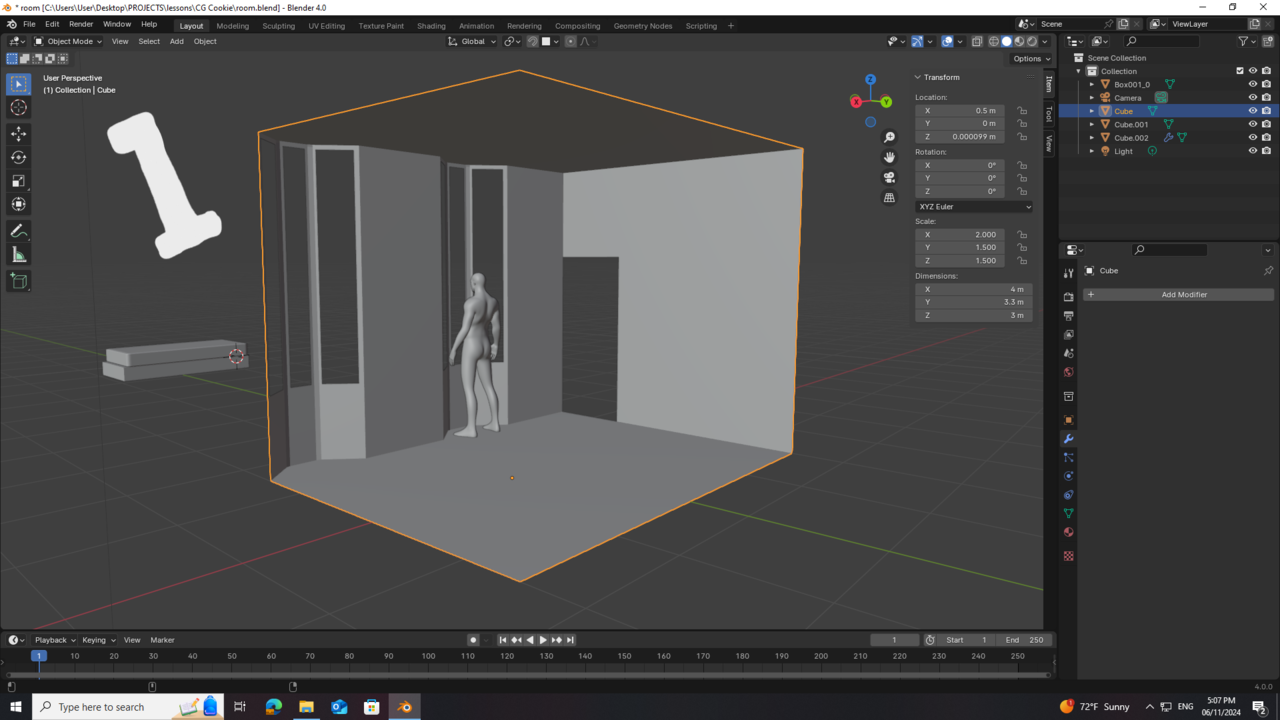Hide Cube.001 in the outliner
This screenshot has height=720, width=1280.
(x=1252, y=124)
